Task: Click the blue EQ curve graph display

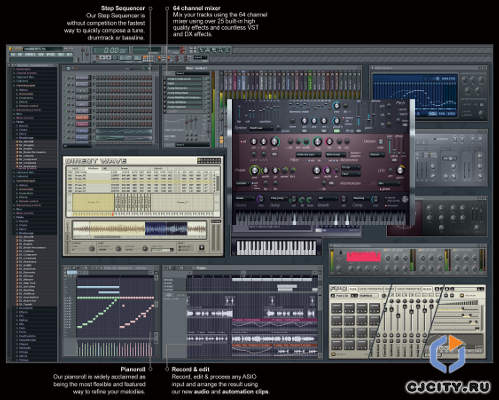Action: click(415, 96)
